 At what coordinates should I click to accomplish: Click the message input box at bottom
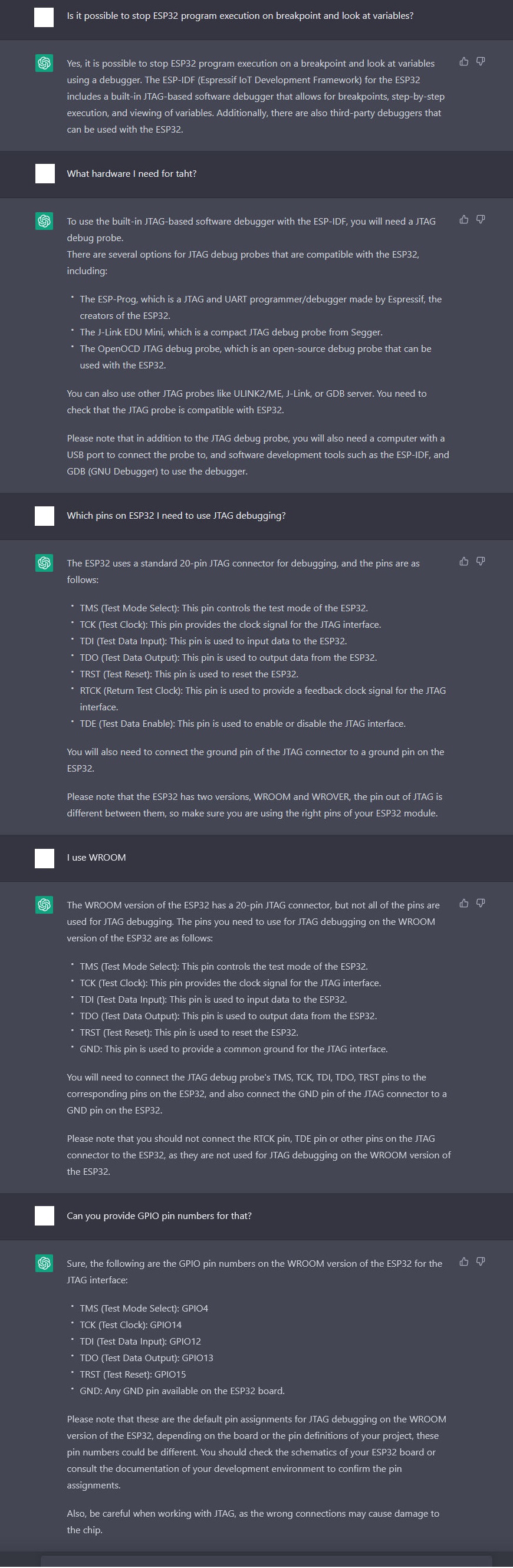point(266,1562)
